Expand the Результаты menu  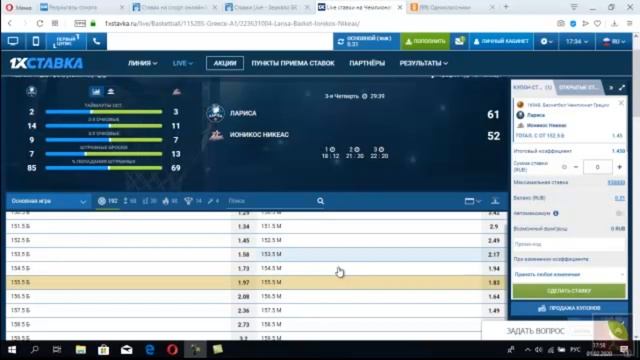[423, 63]
